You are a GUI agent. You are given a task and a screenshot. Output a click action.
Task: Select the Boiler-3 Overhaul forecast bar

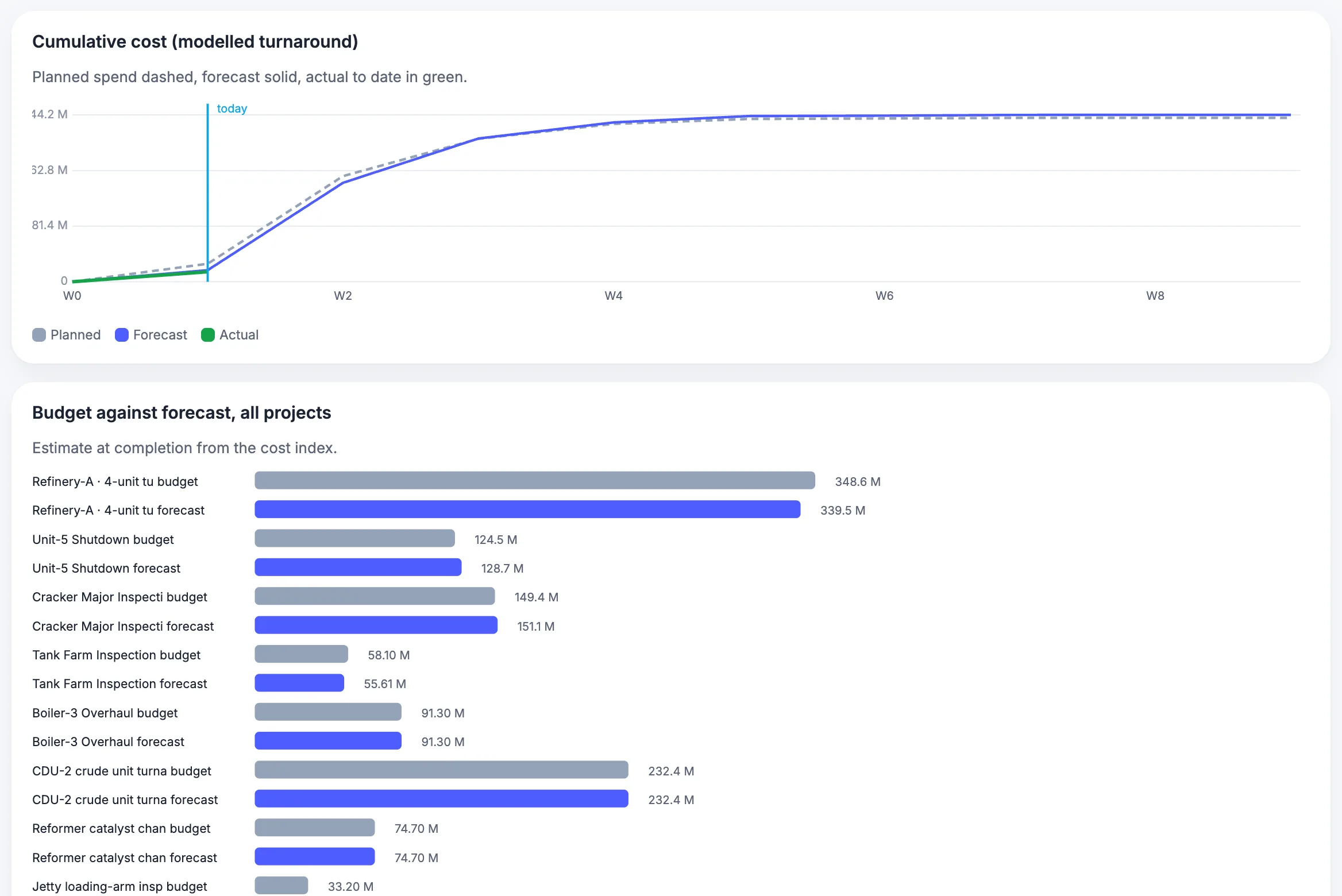tap(328, 741)
